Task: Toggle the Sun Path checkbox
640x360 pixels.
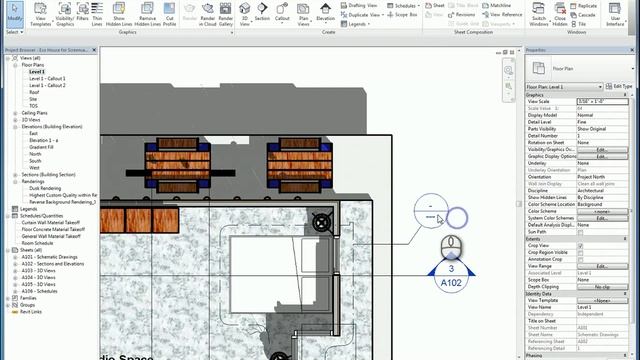Action: (580, 232)
